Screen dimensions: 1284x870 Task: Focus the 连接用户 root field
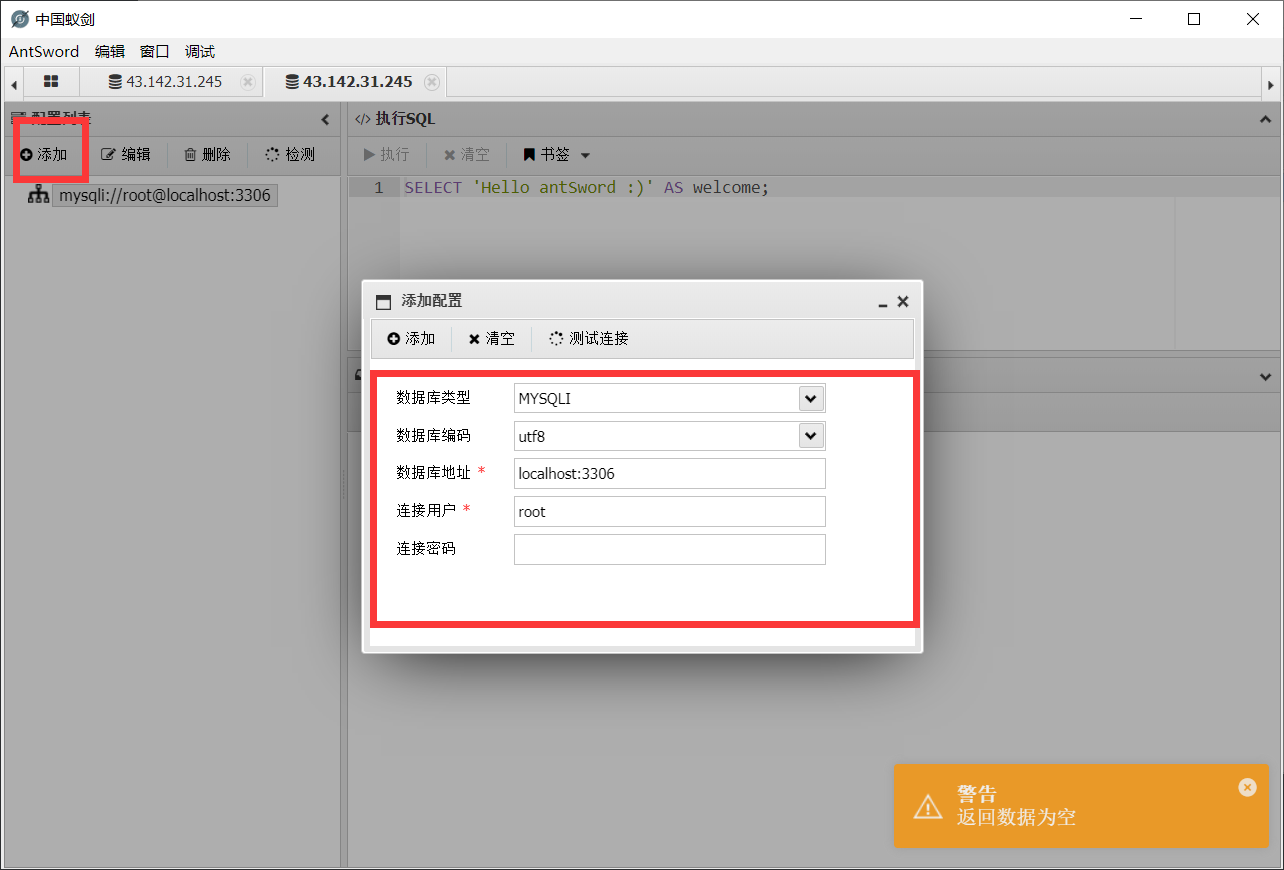click(670, 511)
